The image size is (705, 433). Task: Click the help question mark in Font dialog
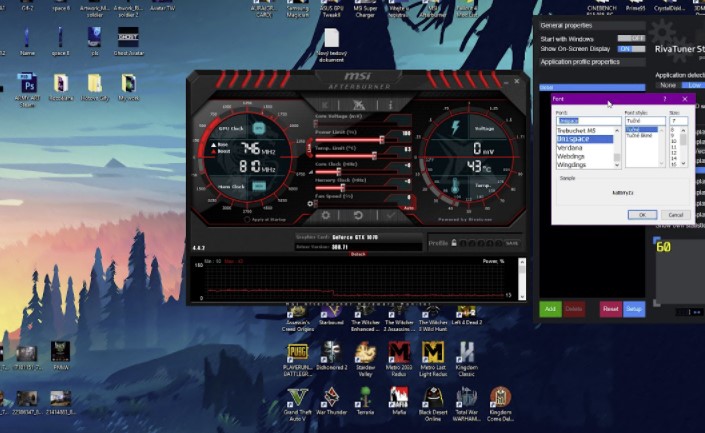[665, 99]
